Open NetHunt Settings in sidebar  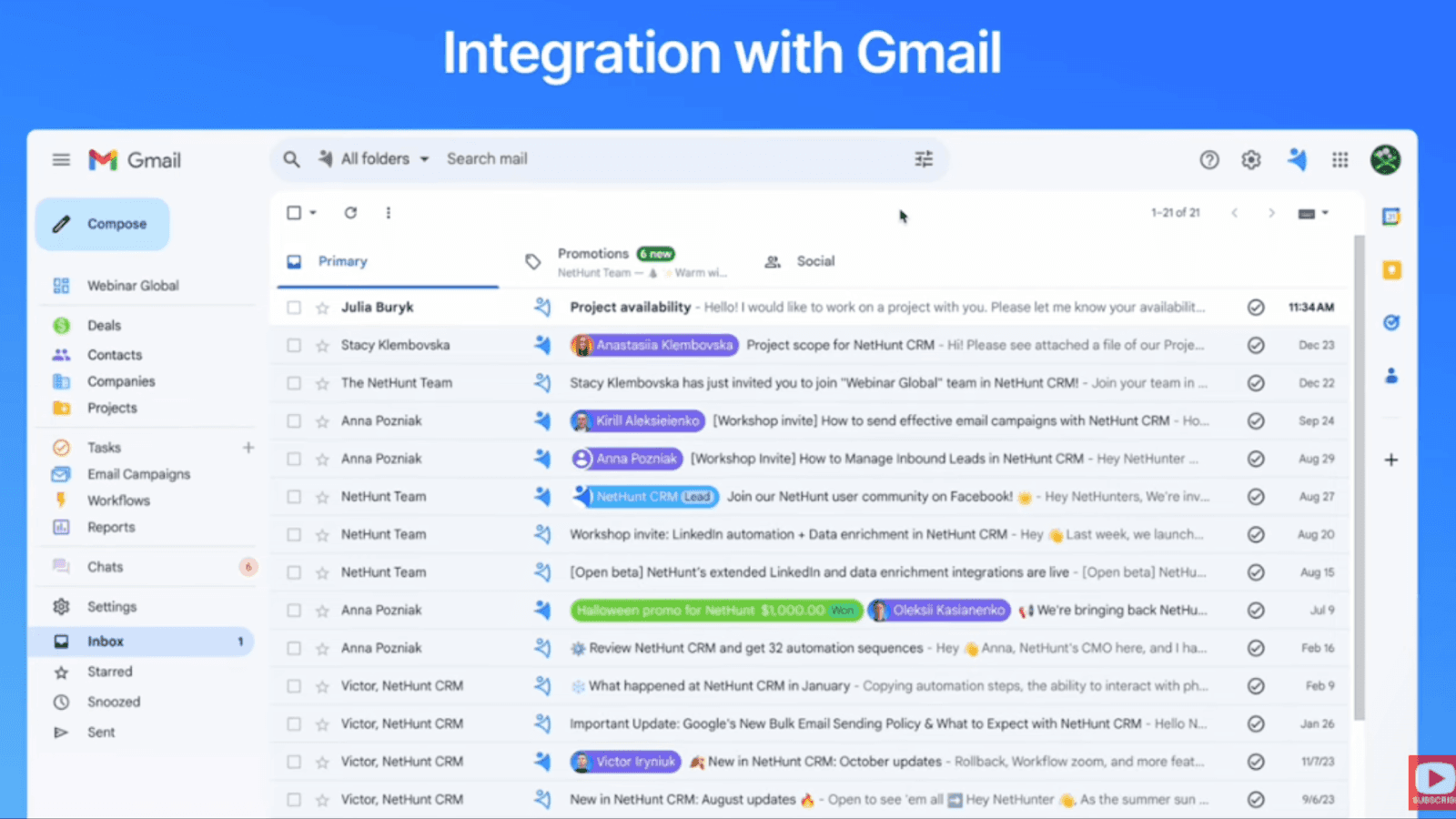112,607
